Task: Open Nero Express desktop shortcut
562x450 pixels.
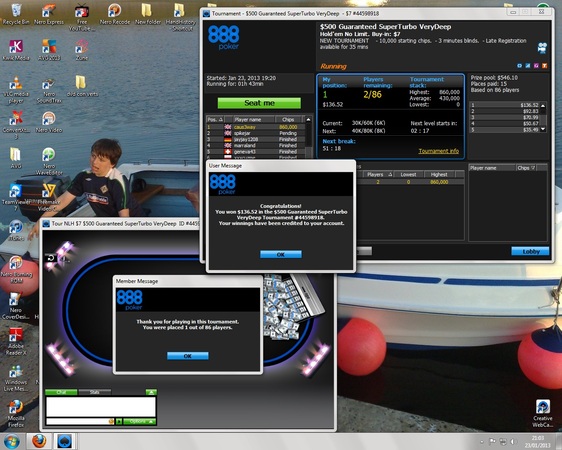Action: (x=49, y=14)
